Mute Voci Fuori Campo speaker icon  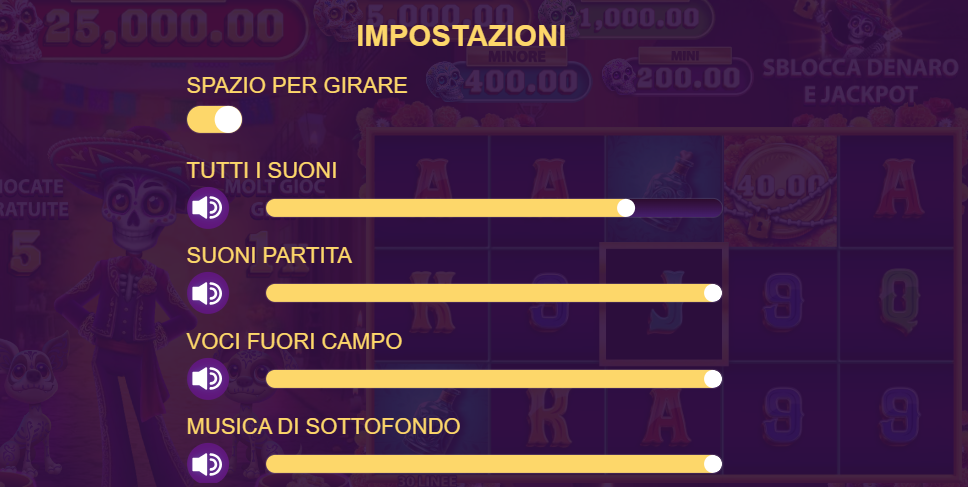208,379
